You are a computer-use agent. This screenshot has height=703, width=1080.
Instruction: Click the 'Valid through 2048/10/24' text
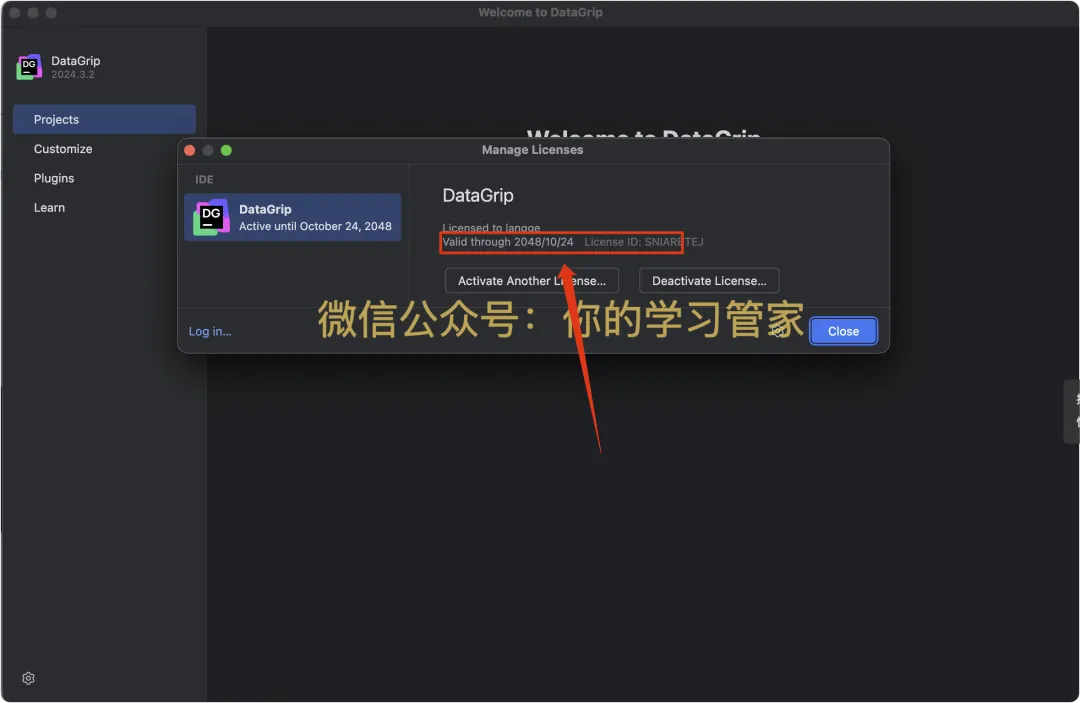508,242
